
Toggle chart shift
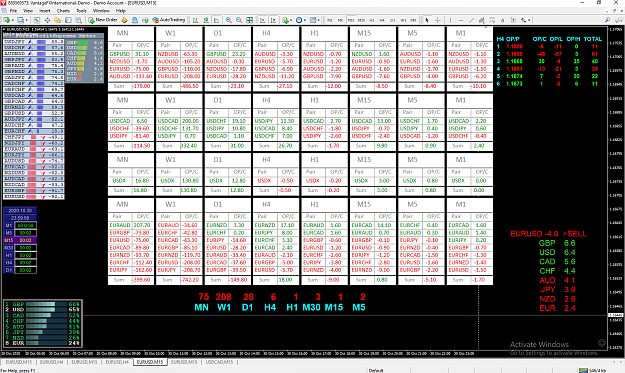pos(273,20)
